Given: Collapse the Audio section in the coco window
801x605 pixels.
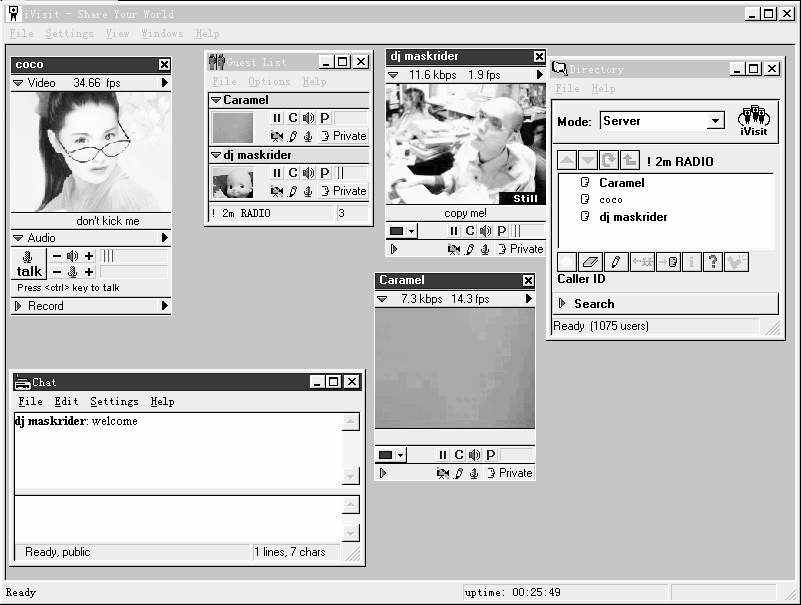Looking at the screenshot, I should (x=18, y=238).
